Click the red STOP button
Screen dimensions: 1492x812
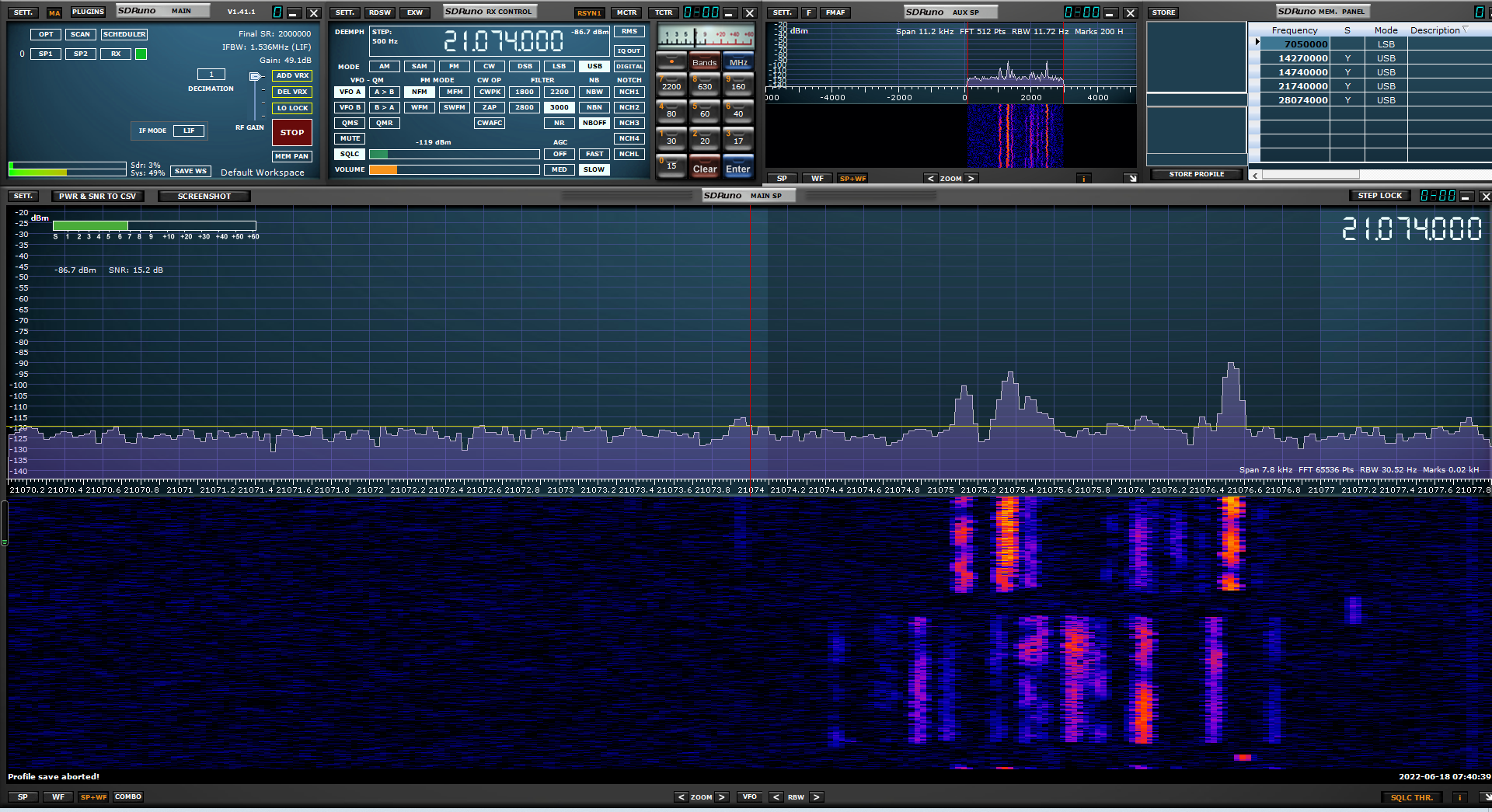coord(292,132)
